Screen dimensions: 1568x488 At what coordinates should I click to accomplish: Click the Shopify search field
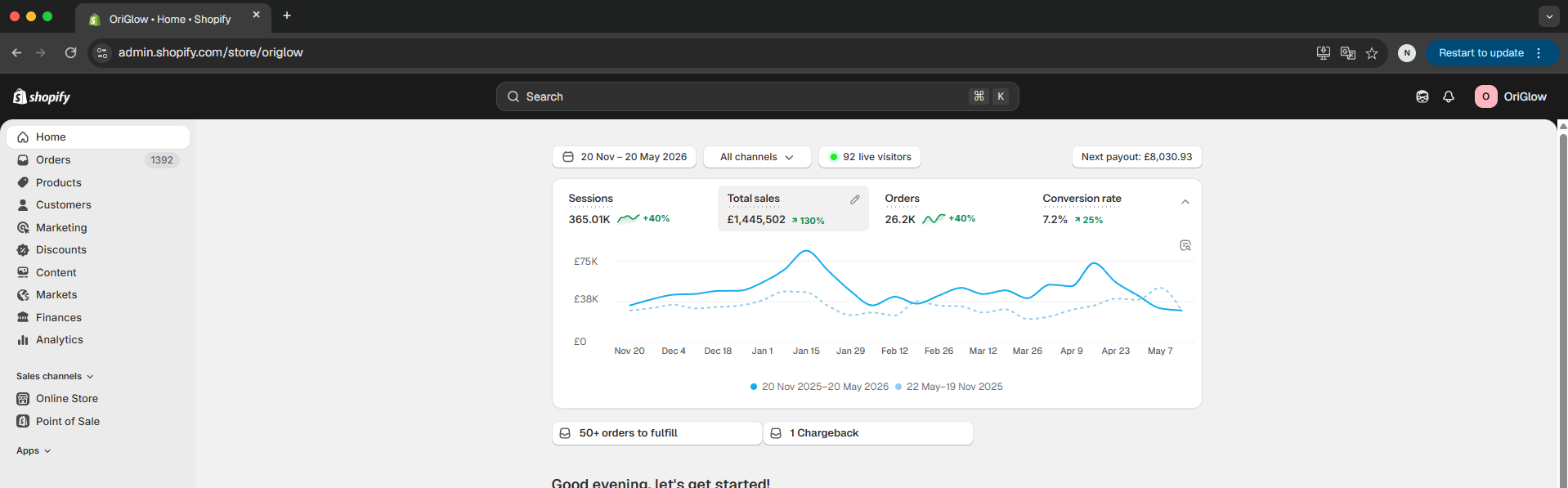[x=757, y=96]
